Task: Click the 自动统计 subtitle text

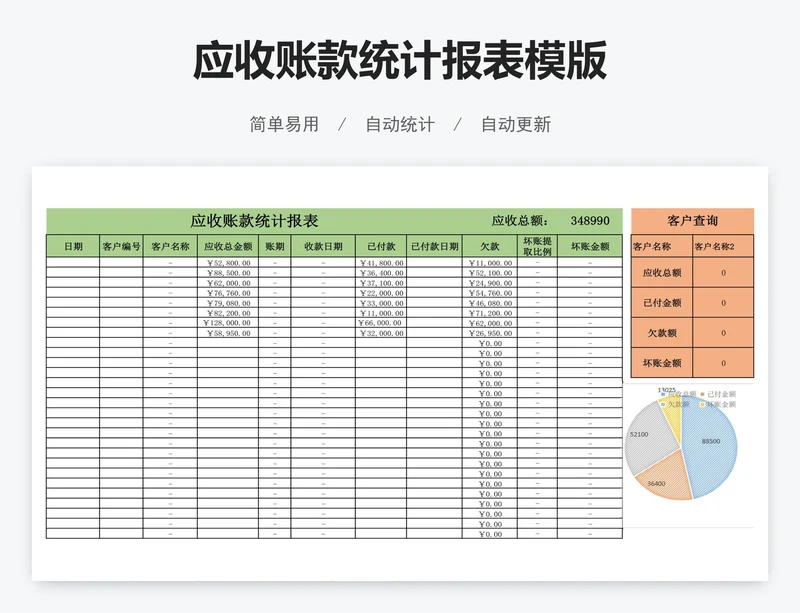Action: tap(400, 124)
